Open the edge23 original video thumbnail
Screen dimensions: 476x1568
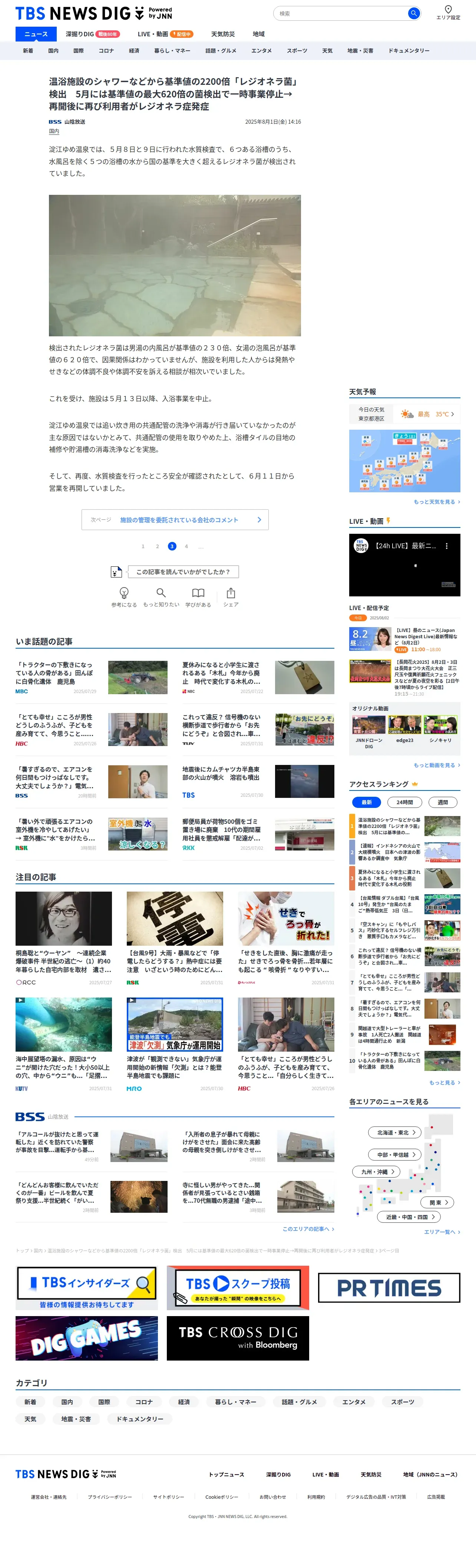coord(405,724)
